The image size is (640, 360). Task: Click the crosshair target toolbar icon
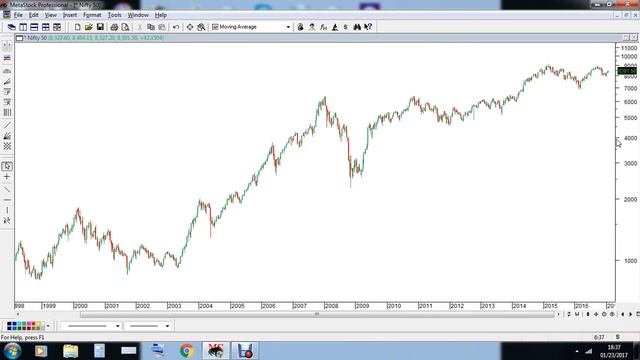[190, 27]
